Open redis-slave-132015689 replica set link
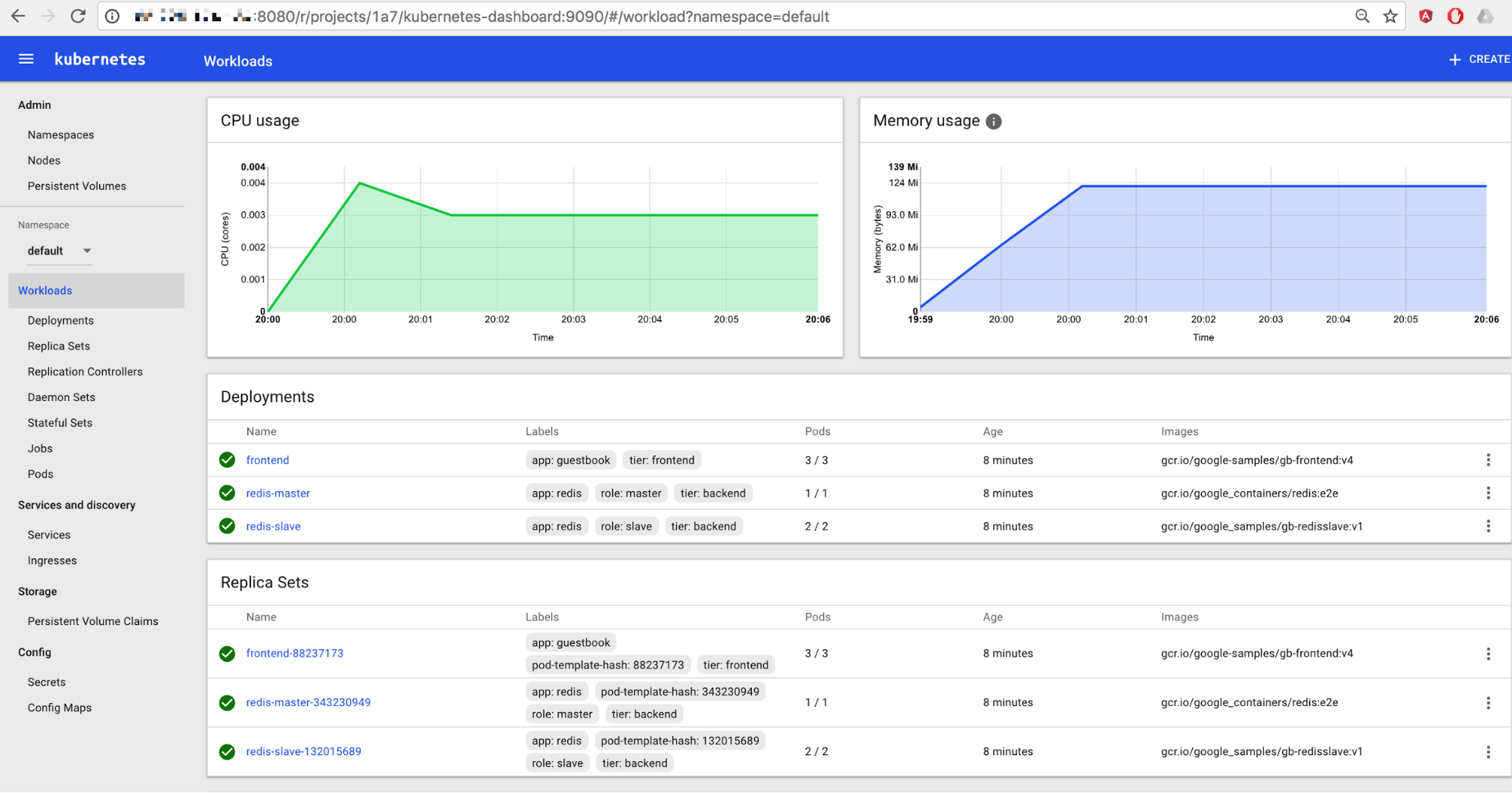1512x793 pixels. [x=303, y=752]
